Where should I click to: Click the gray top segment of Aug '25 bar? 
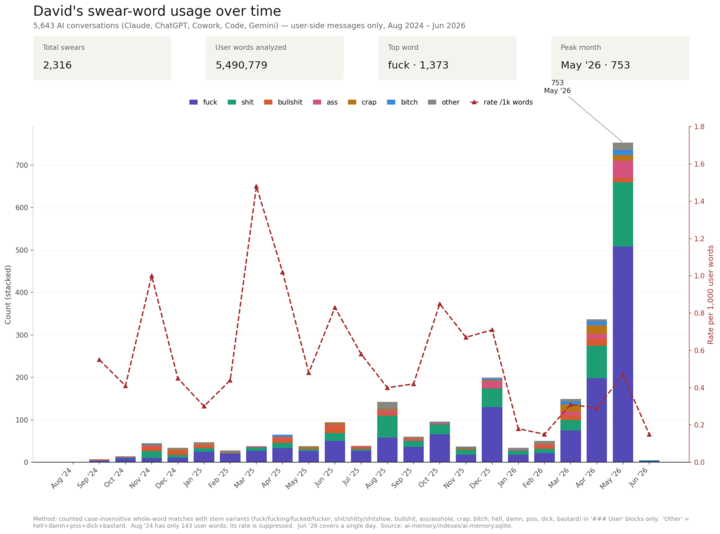point(387,406)
